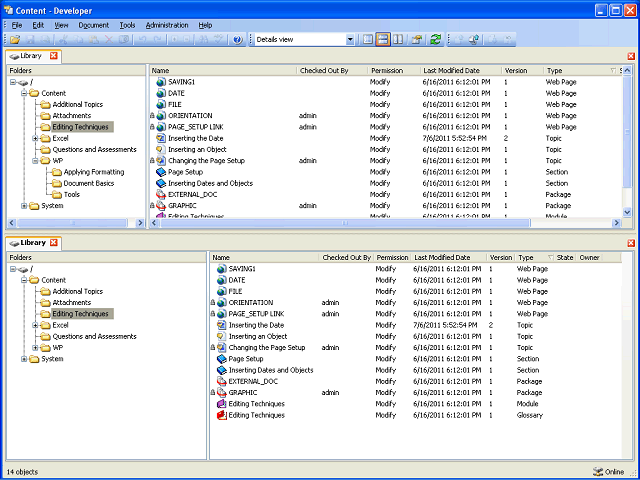Open the File menu
640x480 pixels.
(x=17, y=25)
